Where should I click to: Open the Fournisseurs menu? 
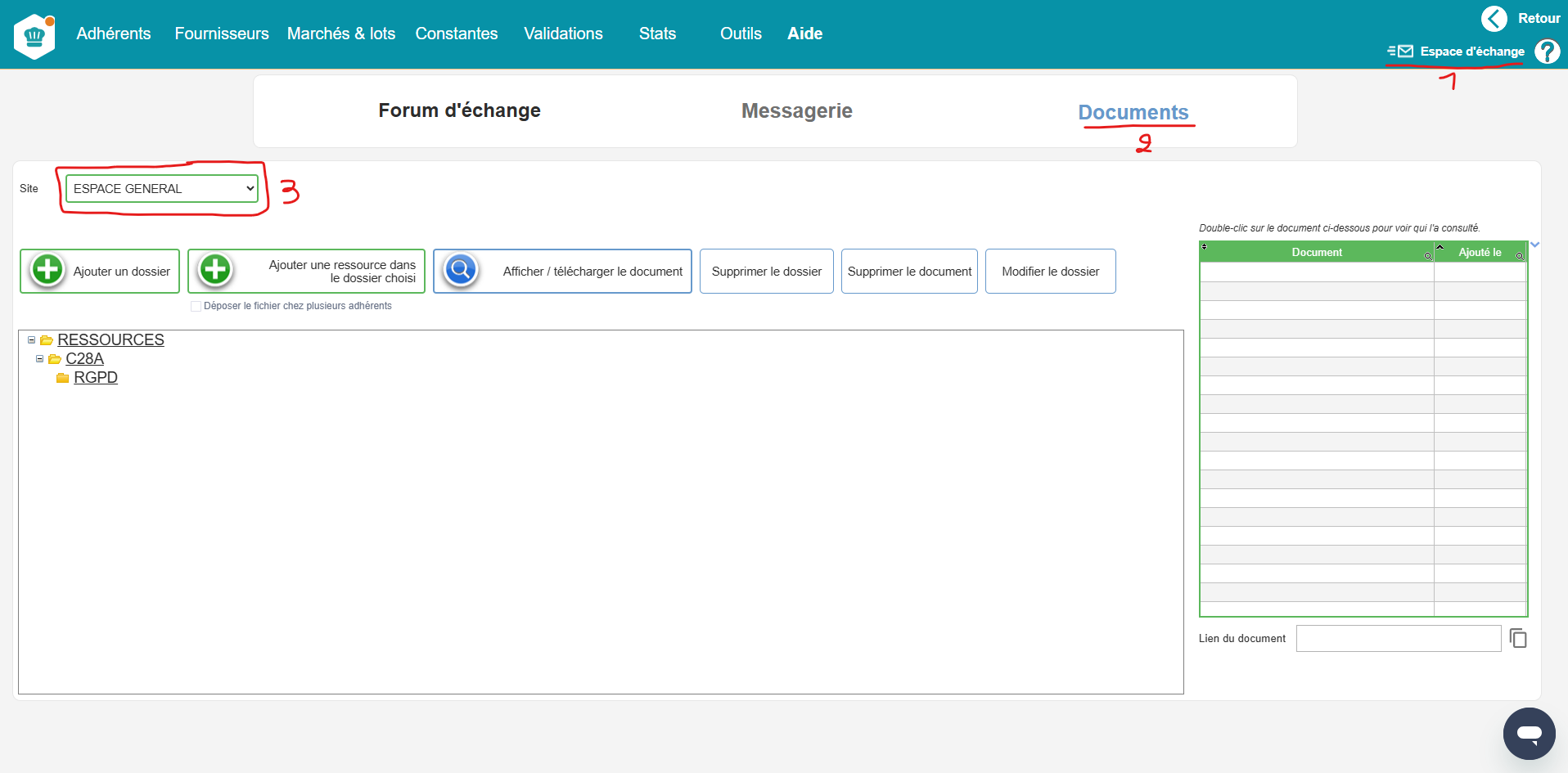pos(222,34)
